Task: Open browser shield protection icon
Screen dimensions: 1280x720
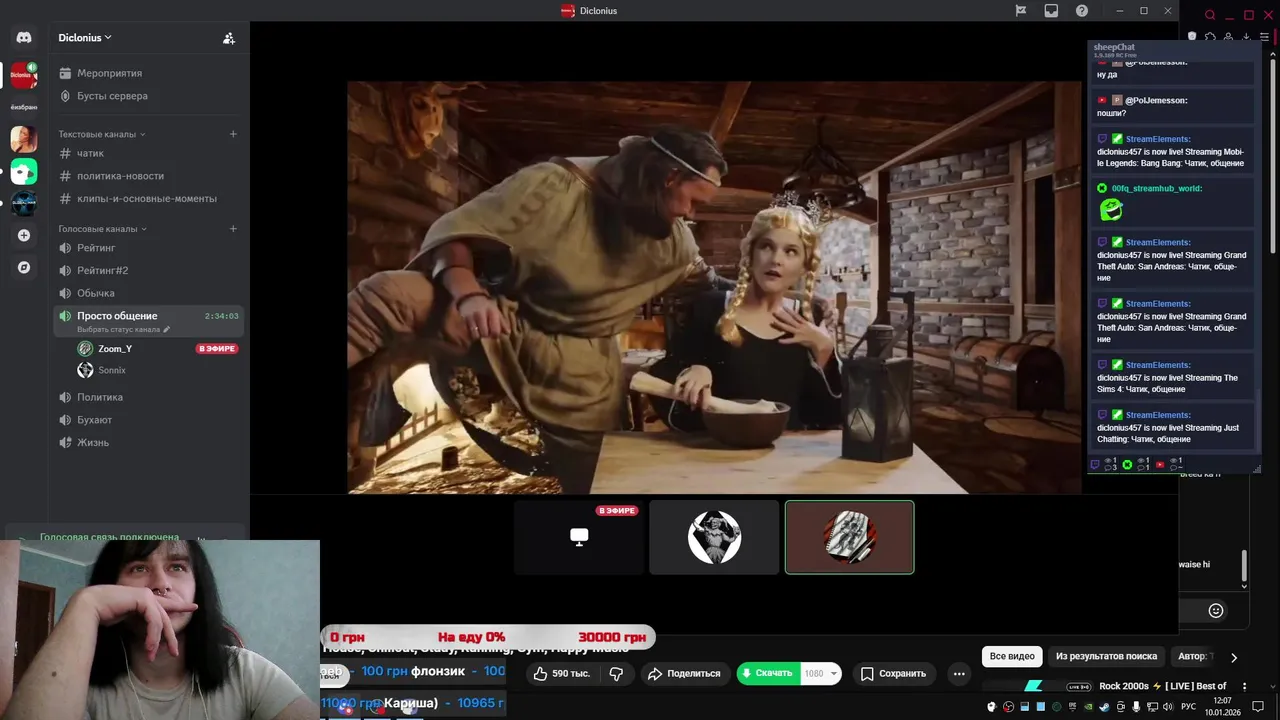Action: [1192, 37]
